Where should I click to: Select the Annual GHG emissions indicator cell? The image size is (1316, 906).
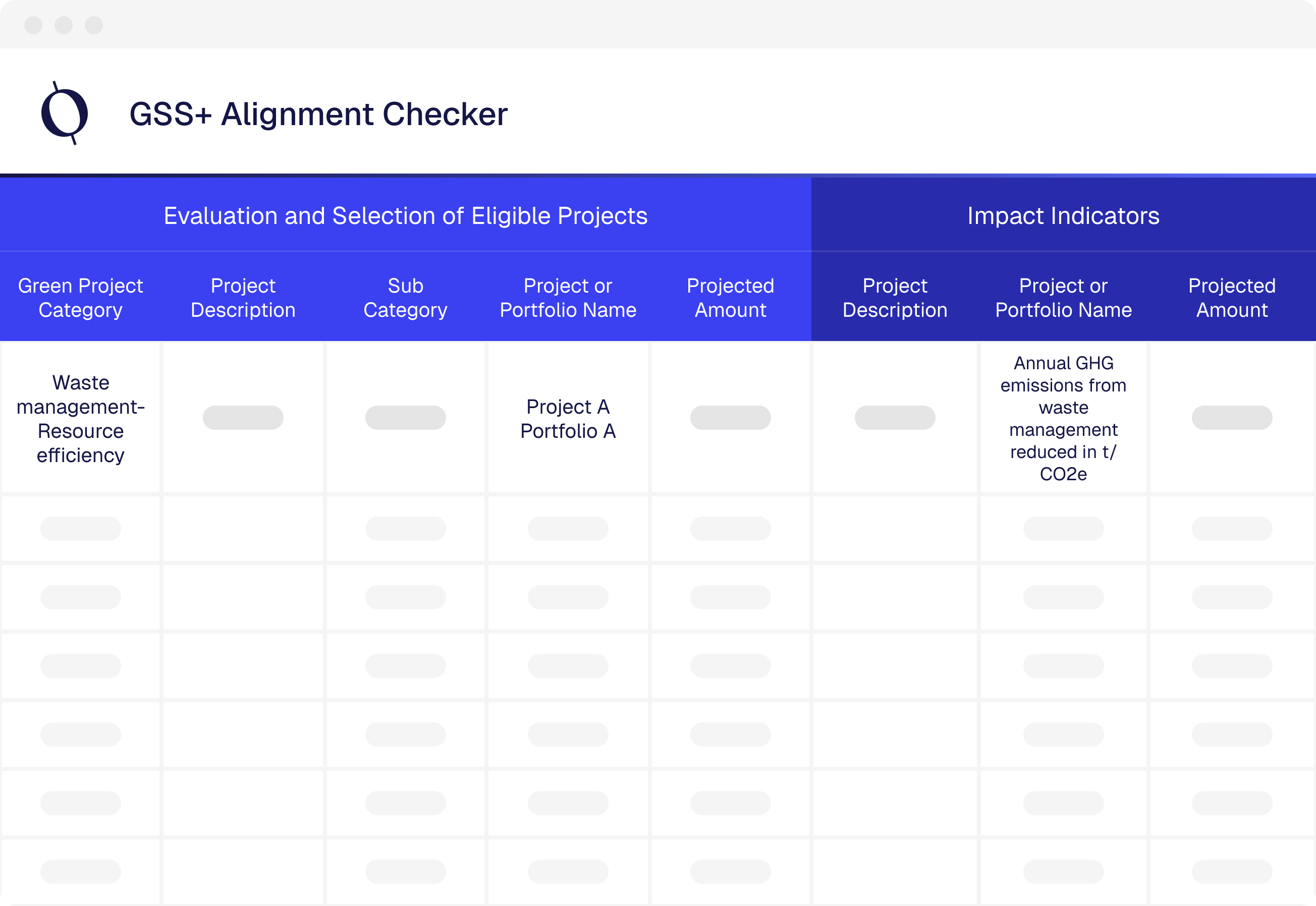(1062, 418)
